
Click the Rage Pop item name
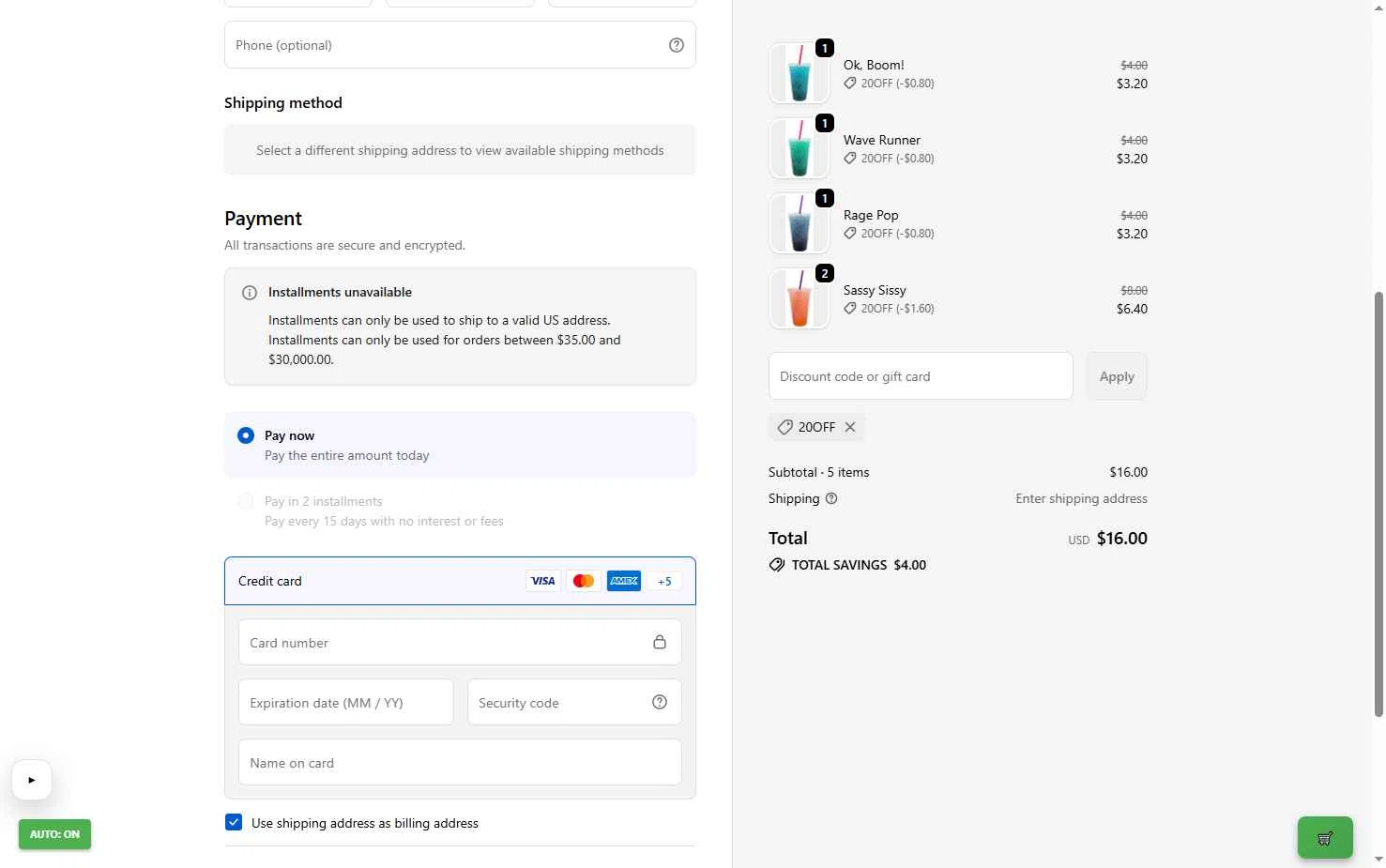[x=871, y=215]
